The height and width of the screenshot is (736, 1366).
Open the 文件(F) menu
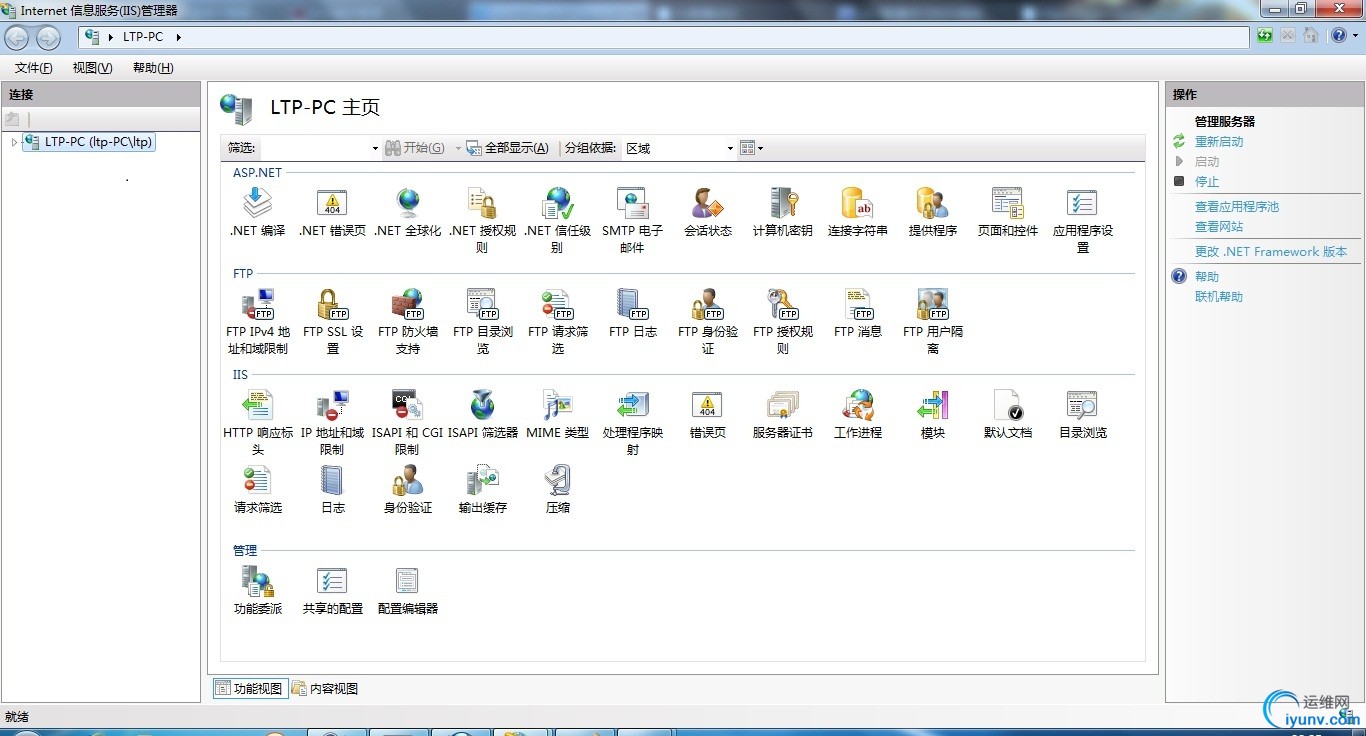(x=34, y=68)
